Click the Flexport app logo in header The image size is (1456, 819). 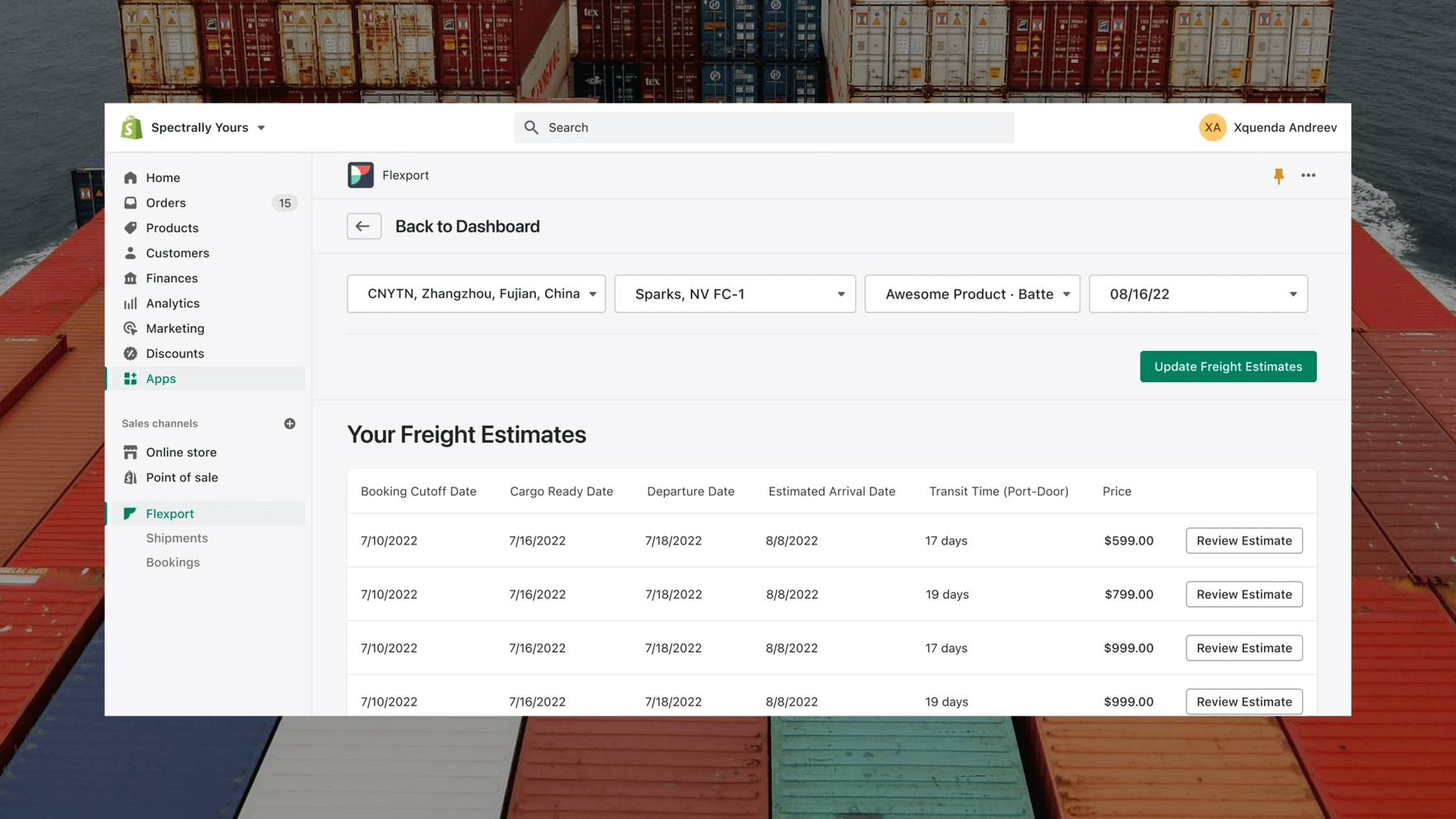[361, 175]
